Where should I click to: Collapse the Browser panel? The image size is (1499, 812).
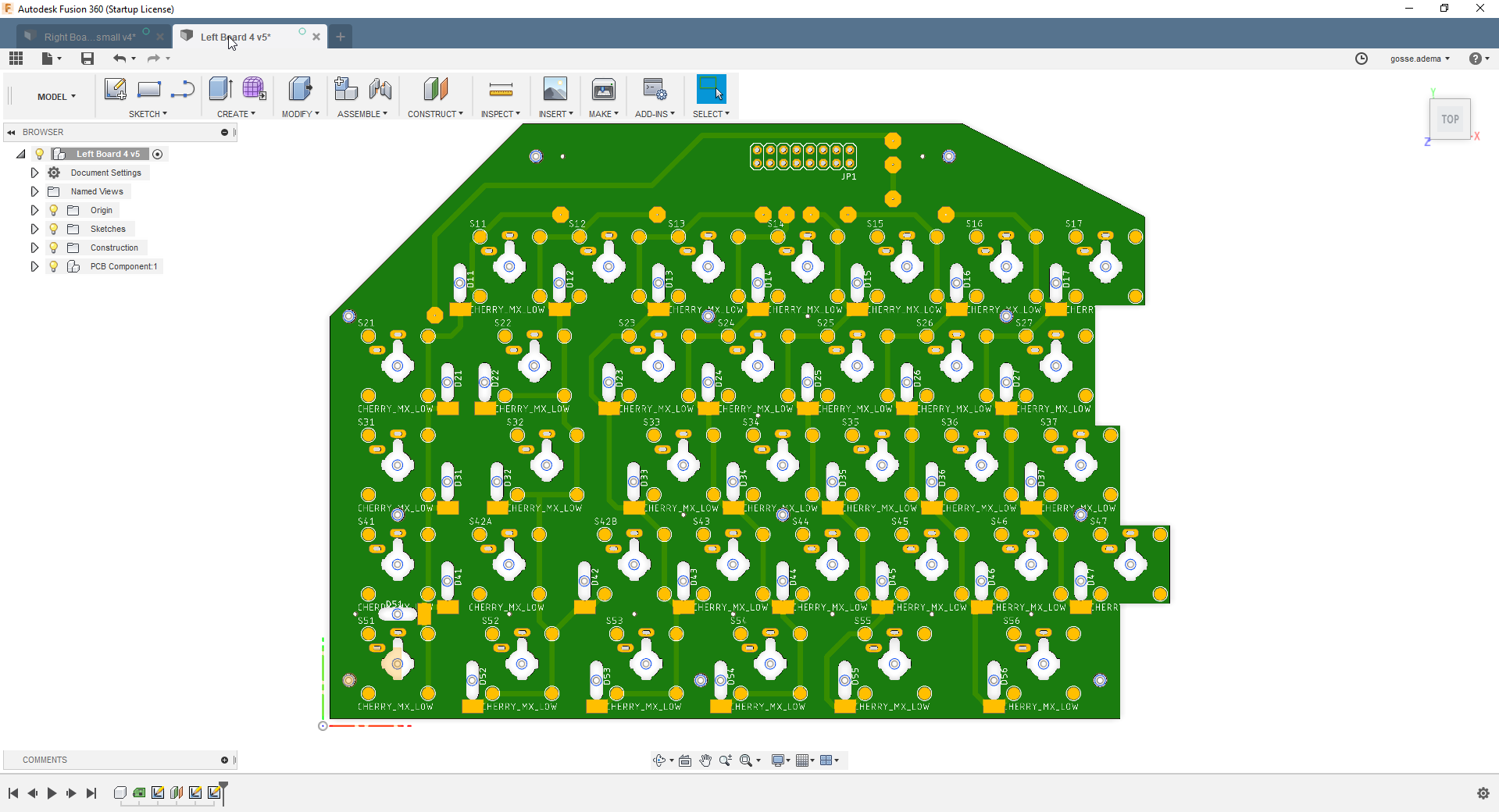11,131
